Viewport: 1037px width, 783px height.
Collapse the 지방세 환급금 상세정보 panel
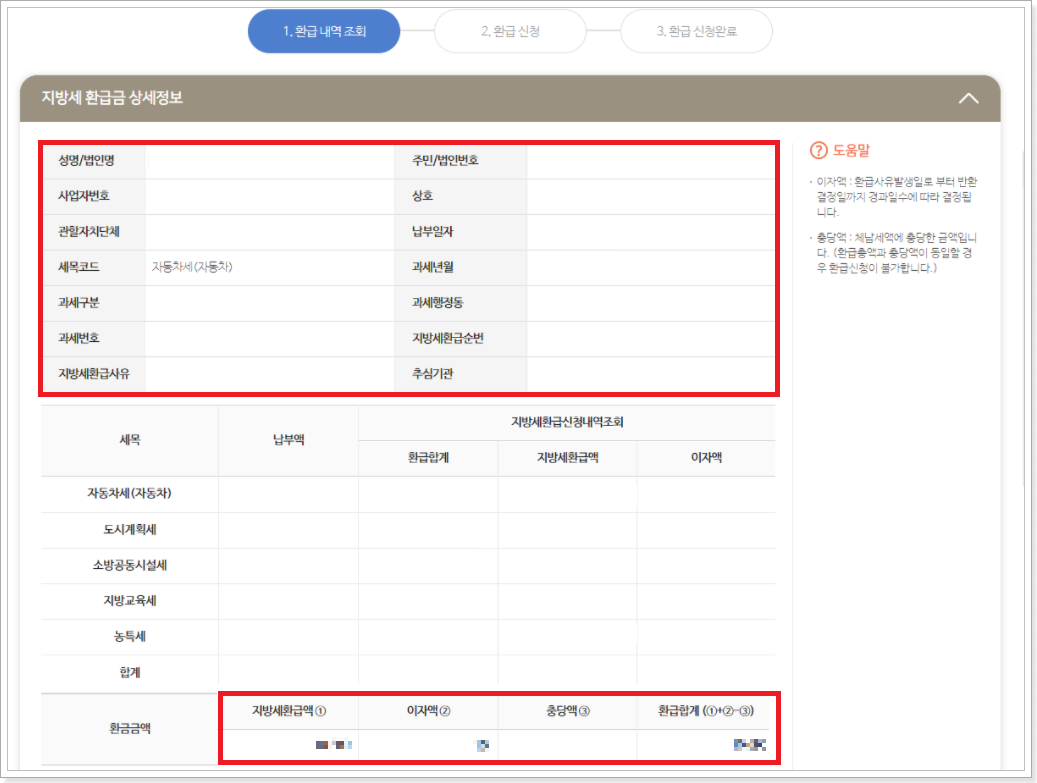pyautogui.click(x=967, y=98)
